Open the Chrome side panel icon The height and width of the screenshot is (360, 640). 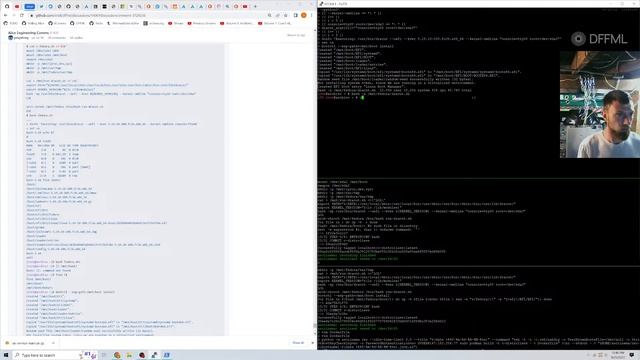[296, 16]
